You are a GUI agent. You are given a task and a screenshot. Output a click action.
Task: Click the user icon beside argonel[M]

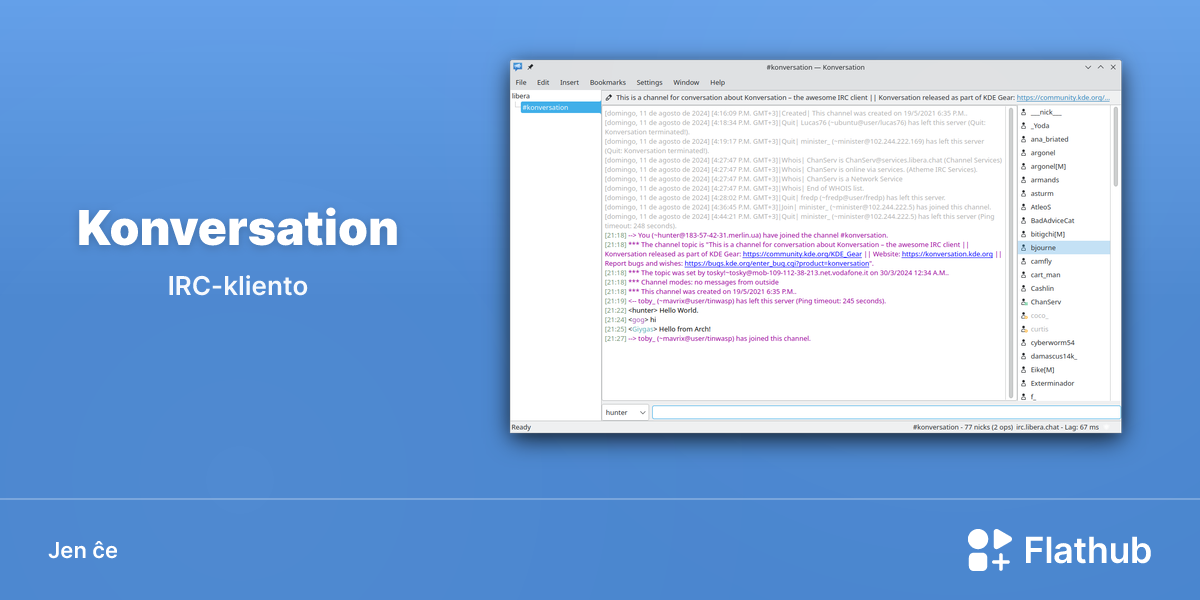pos(1023,166)
